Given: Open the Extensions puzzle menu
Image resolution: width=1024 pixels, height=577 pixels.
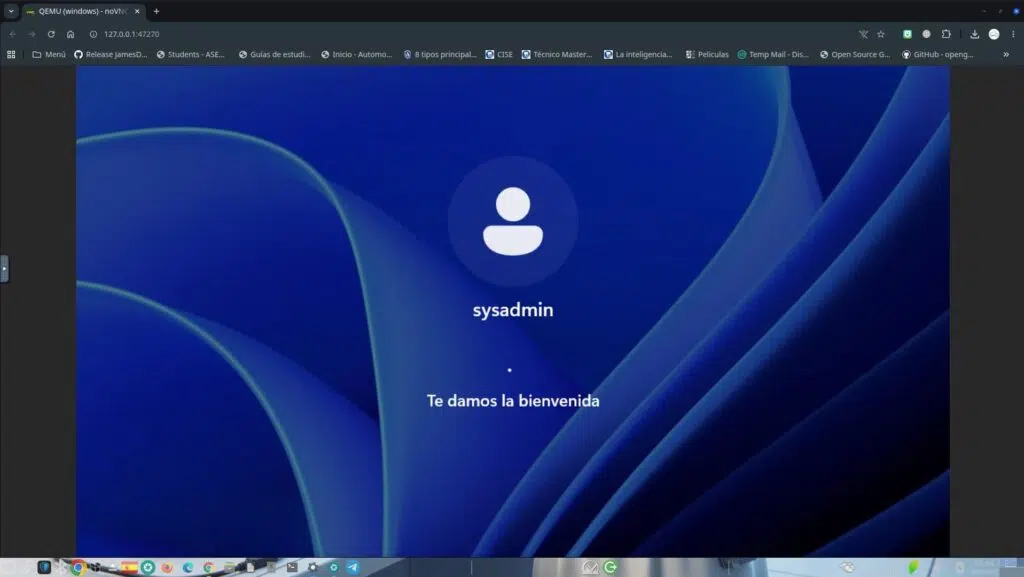Looking at the screenshot, I should click(x=946, y=34).
